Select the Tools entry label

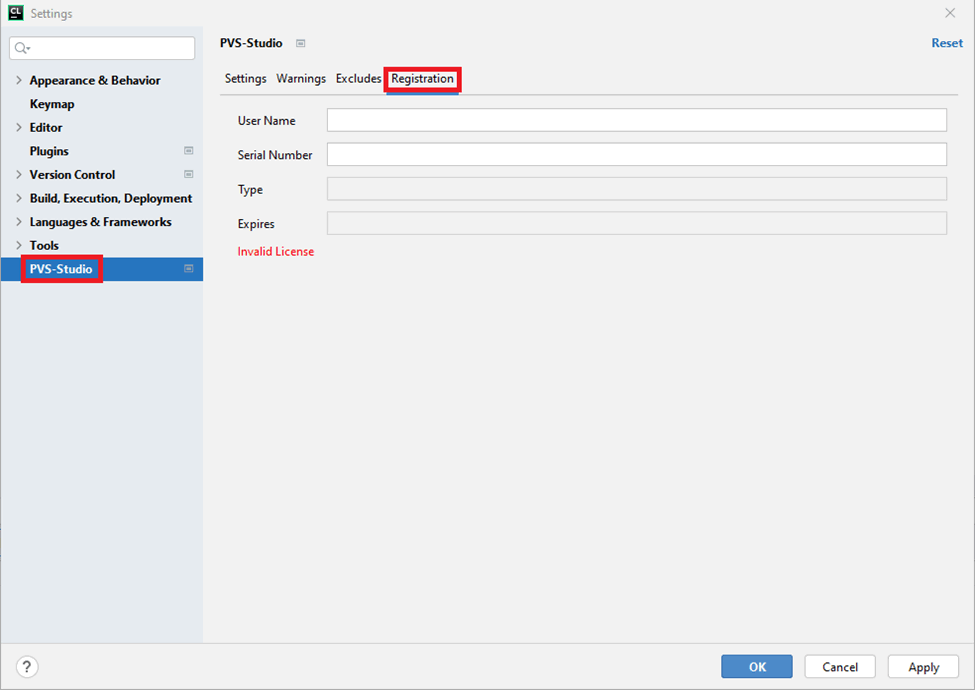[44, 246]
